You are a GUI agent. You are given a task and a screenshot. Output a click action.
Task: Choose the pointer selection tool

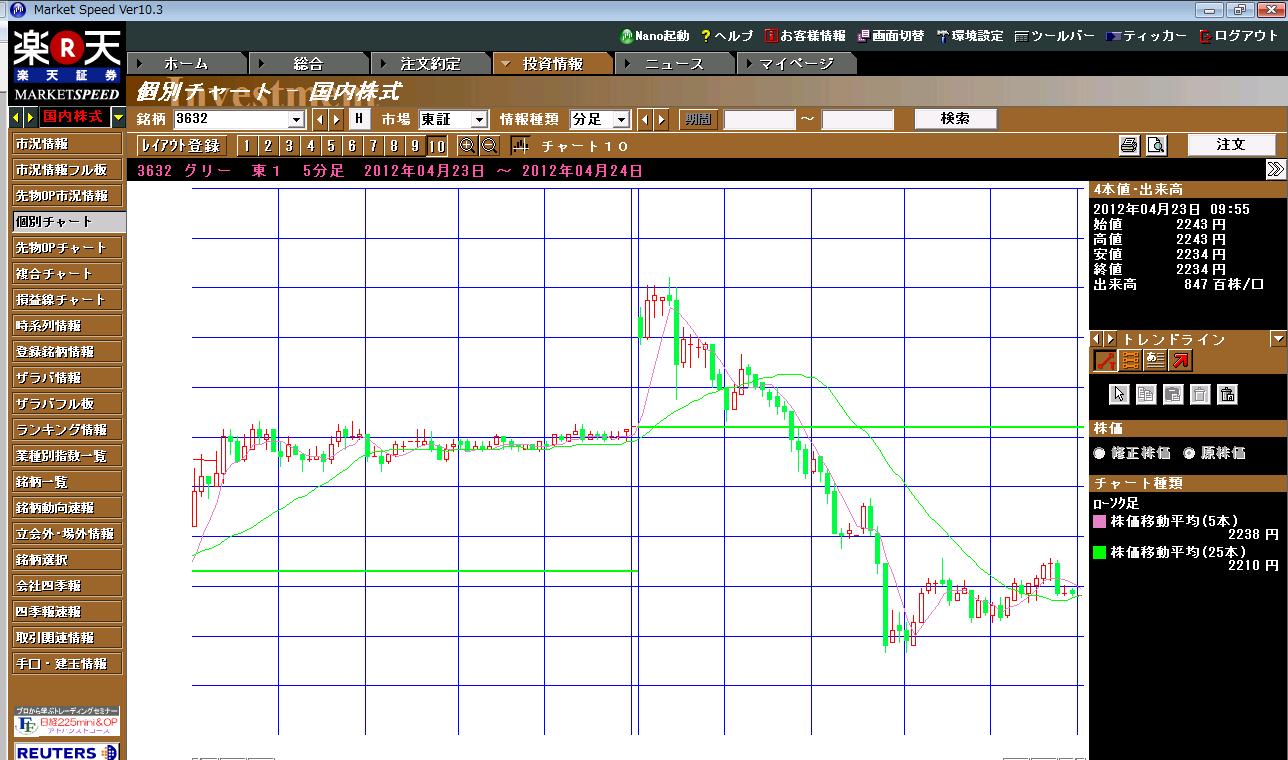(1119, 394)
